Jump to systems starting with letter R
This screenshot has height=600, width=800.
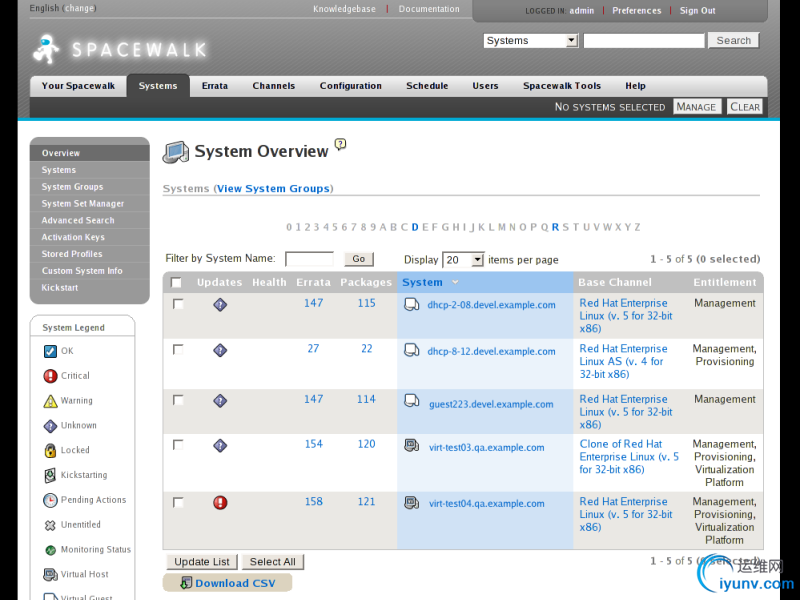[555, 227]
